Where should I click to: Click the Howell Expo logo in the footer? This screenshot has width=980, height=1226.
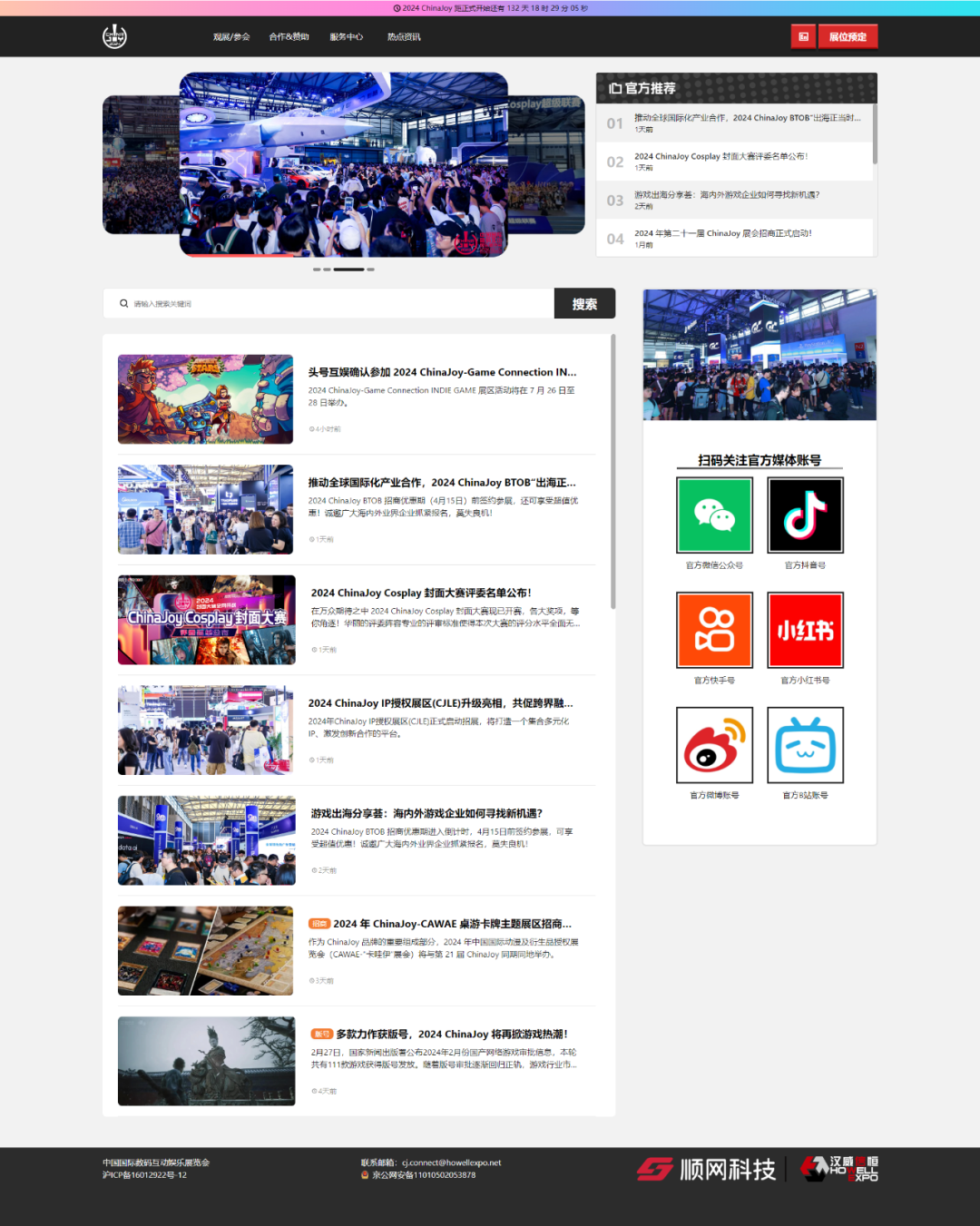[839, 1169]
